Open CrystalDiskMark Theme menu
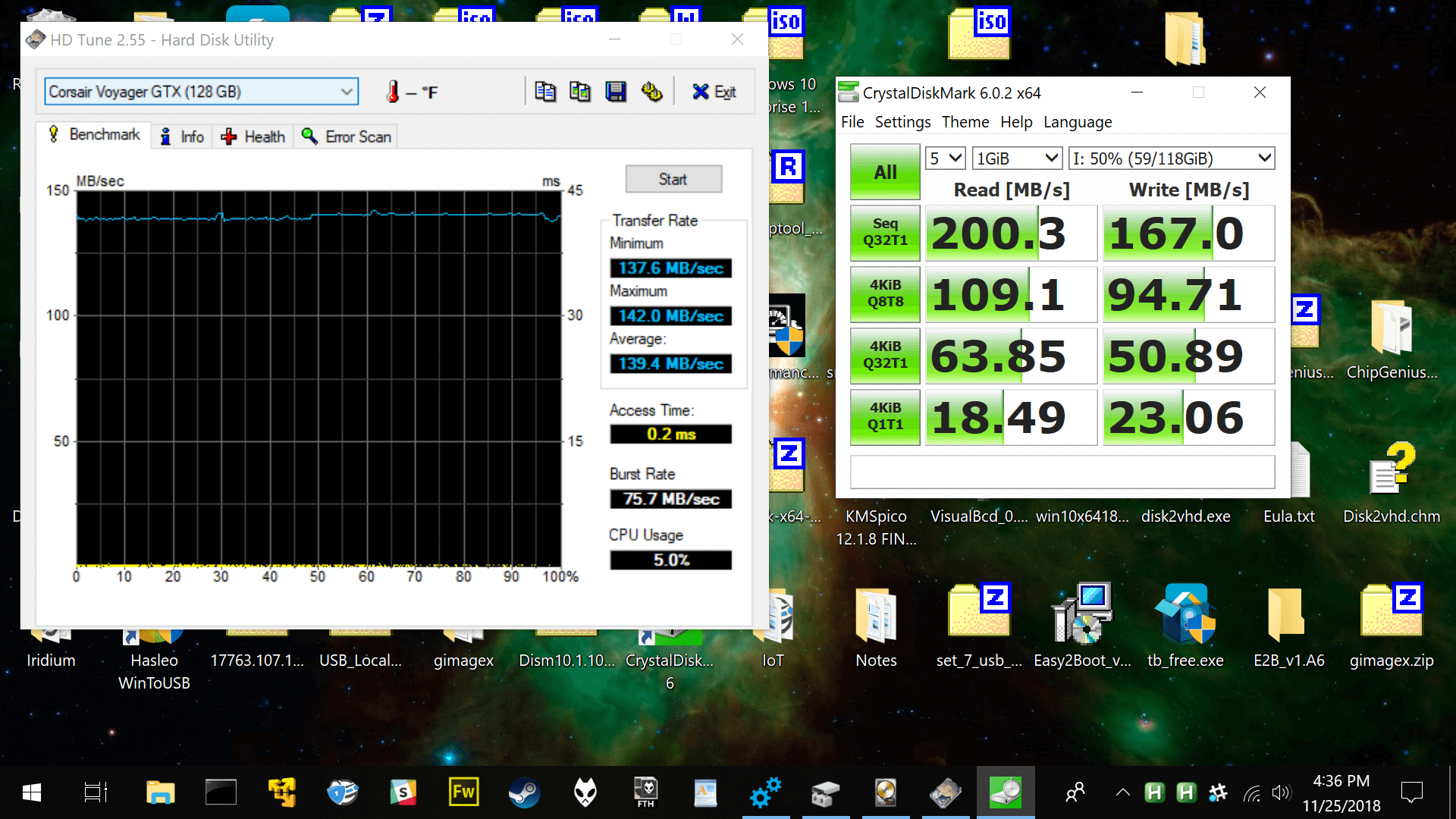Viewport: 1456px width, 819px height. coord(965,122)
